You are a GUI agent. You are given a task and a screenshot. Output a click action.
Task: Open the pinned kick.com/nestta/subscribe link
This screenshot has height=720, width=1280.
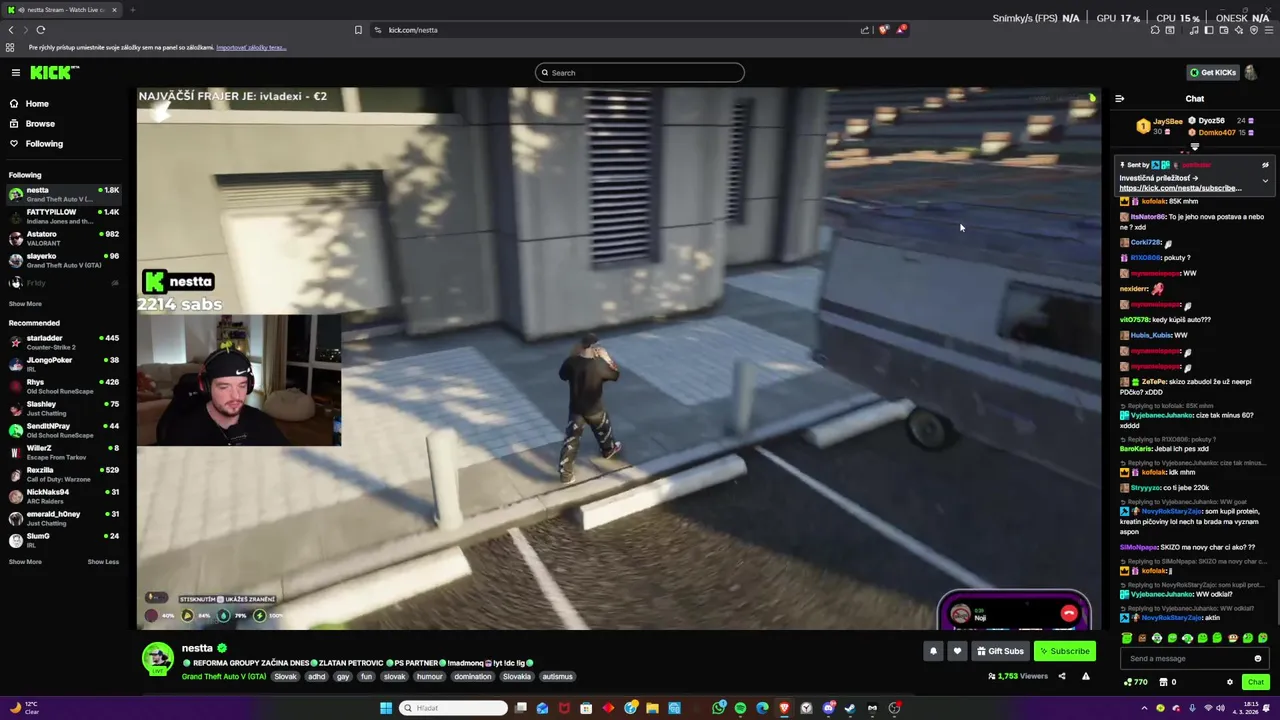click(x=1180, y=188)
